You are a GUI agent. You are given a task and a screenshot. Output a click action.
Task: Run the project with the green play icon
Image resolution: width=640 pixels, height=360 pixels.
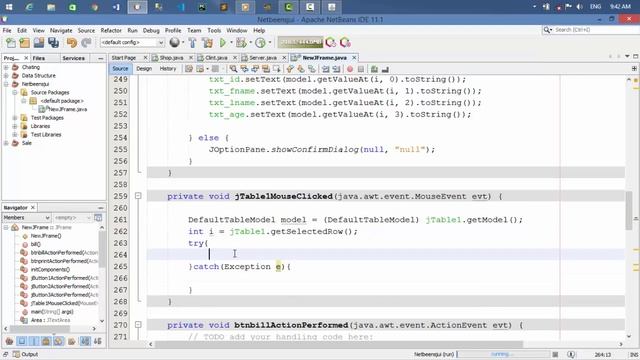(222, 42)
